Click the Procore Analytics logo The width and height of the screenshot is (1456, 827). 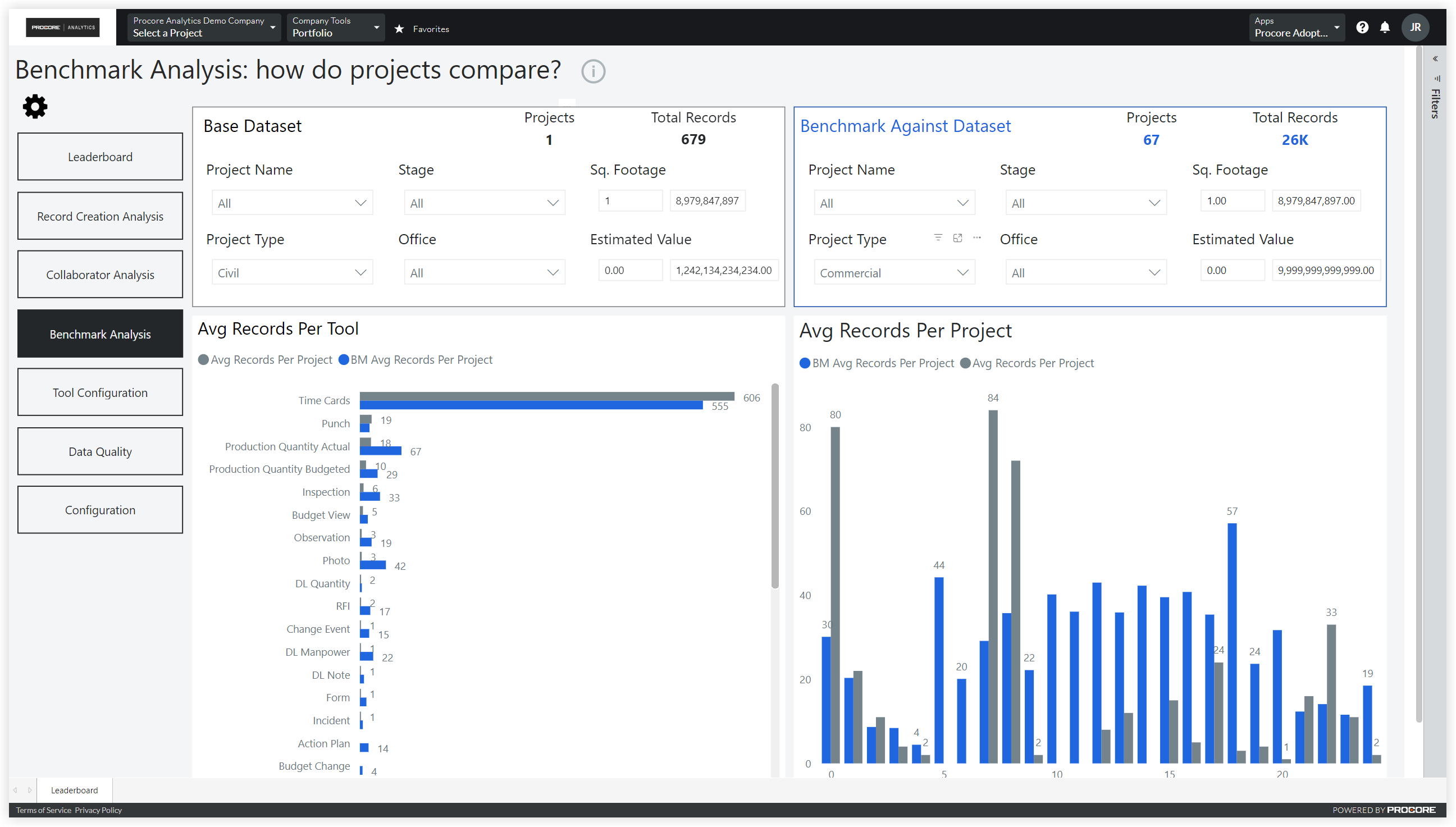coord(62,28)
